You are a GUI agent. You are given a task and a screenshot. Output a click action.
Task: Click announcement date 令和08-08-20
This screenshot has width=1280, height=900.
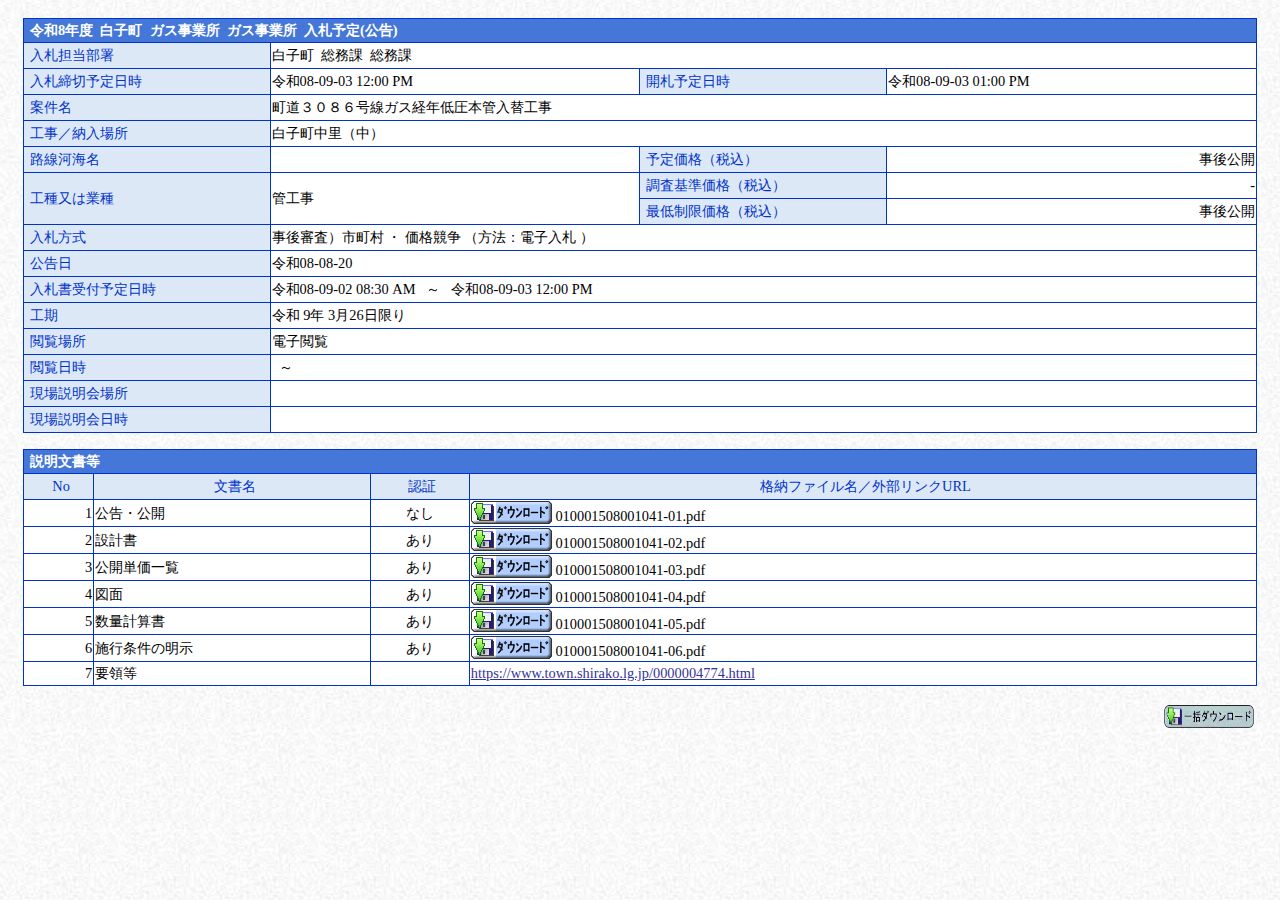(x=312, y=263)
